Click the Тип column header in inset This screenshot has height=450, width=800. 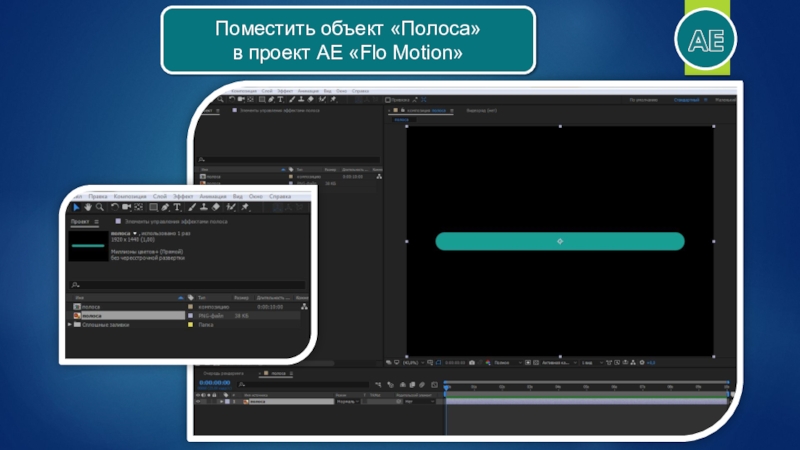click(202, 297)
